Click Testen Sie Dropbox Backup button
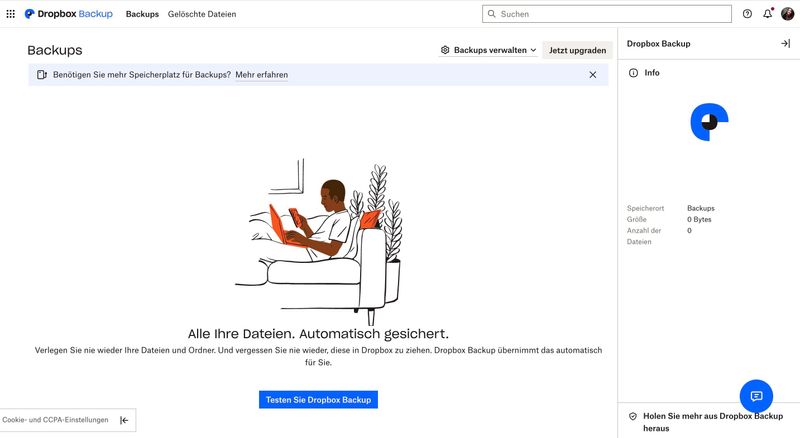This screenshot has width=800, height=438. 318,400
